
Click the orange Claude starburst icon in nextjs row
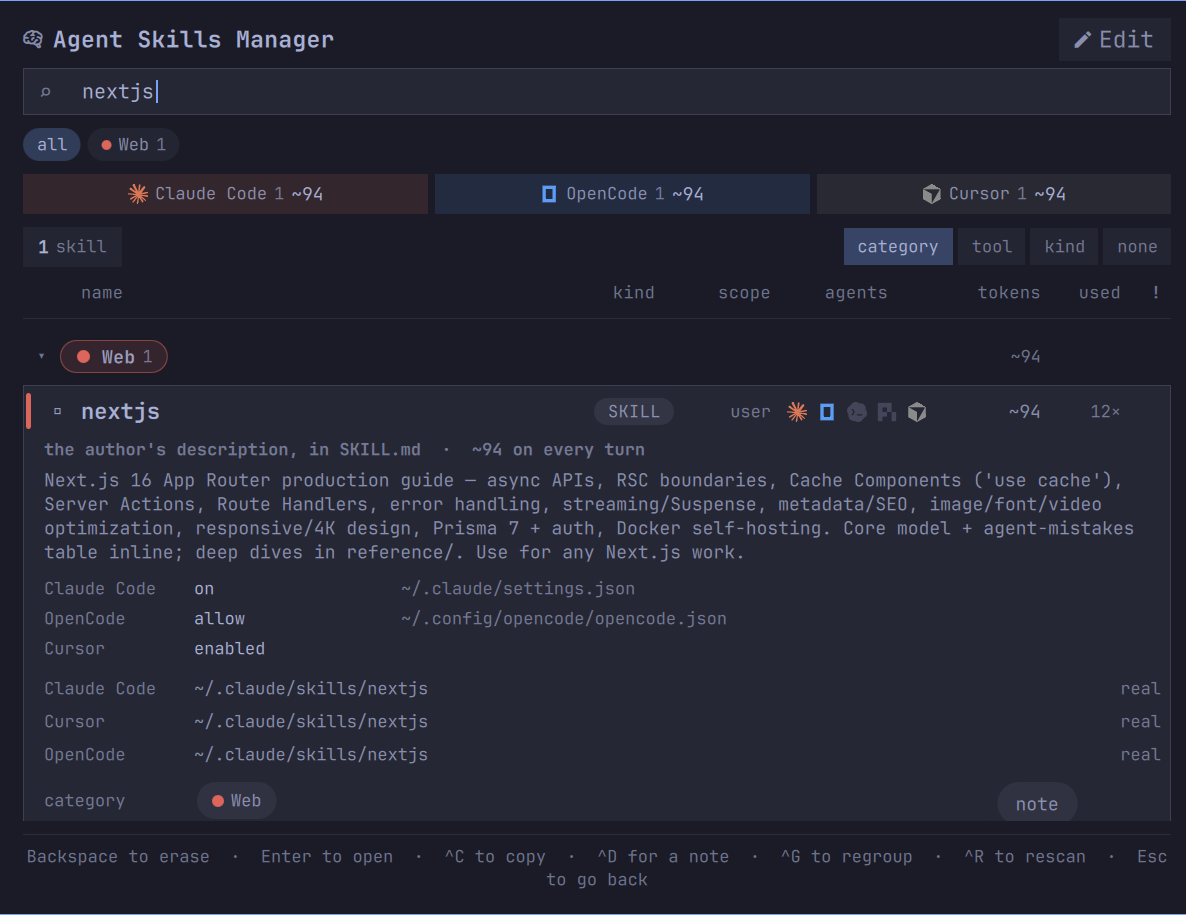[796, 412]
